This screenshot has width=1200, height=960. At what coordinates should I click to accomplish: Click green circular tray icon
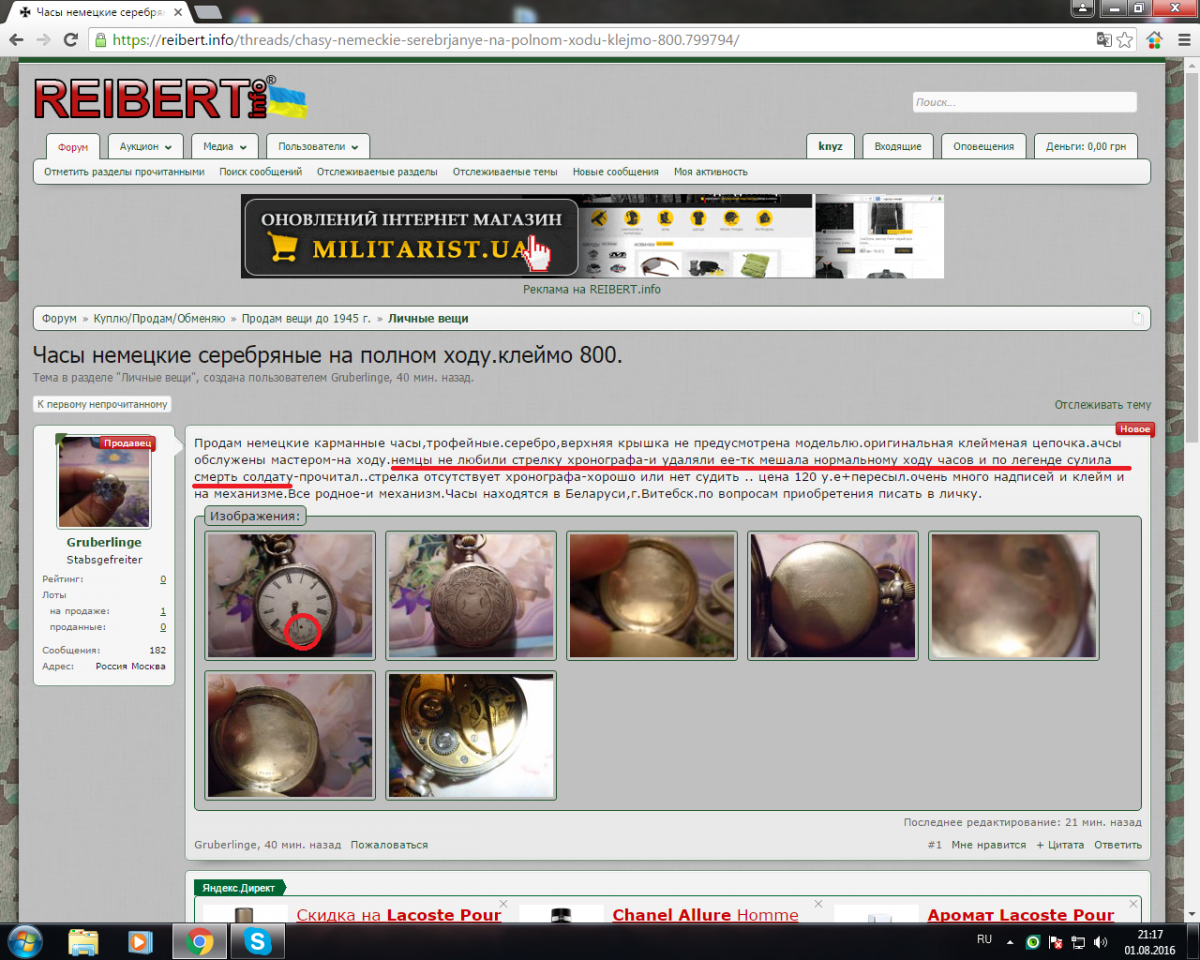[1033, 941]
